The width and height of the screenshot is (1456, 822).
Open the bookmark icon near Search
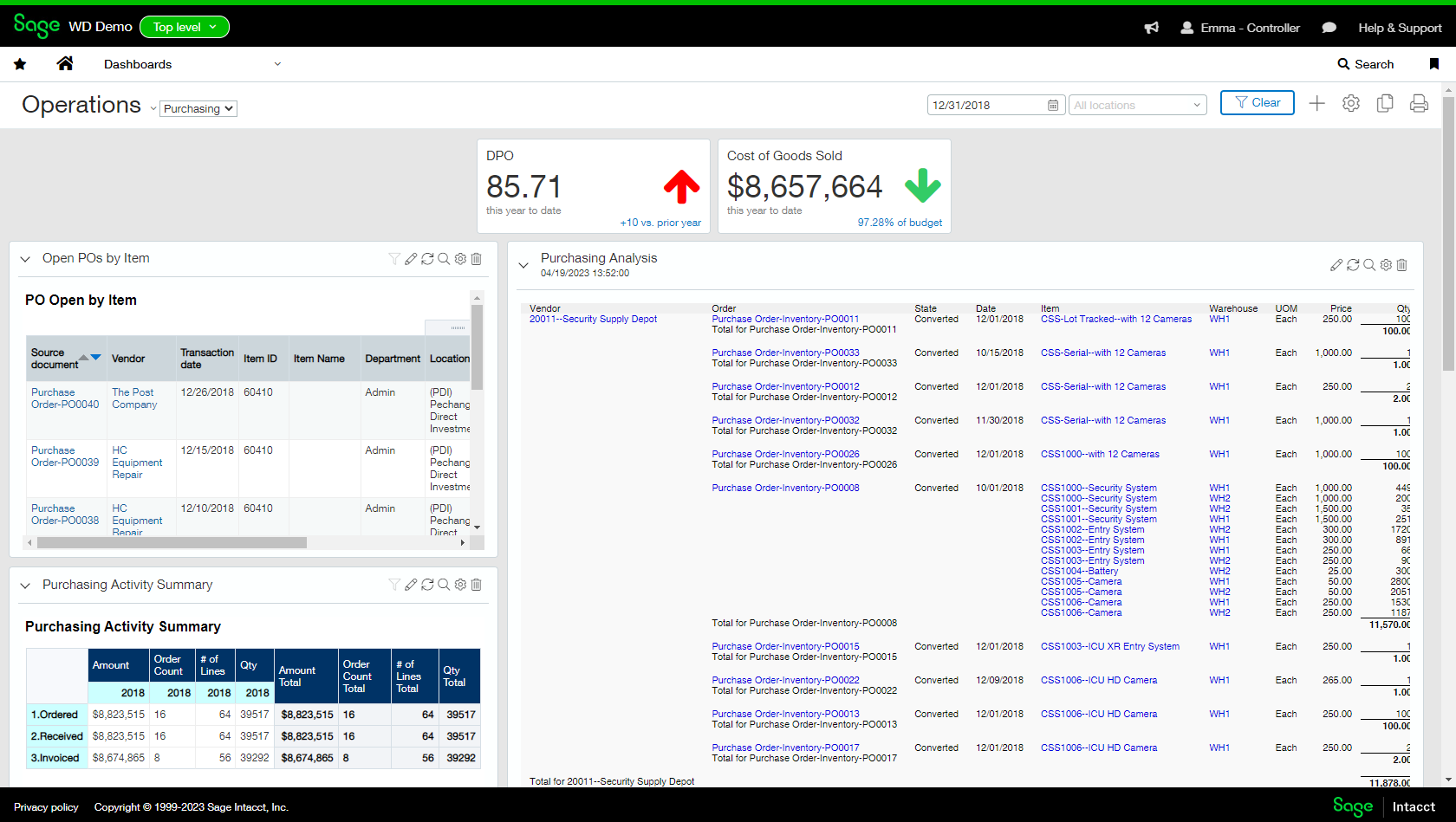coord(1433,63)
